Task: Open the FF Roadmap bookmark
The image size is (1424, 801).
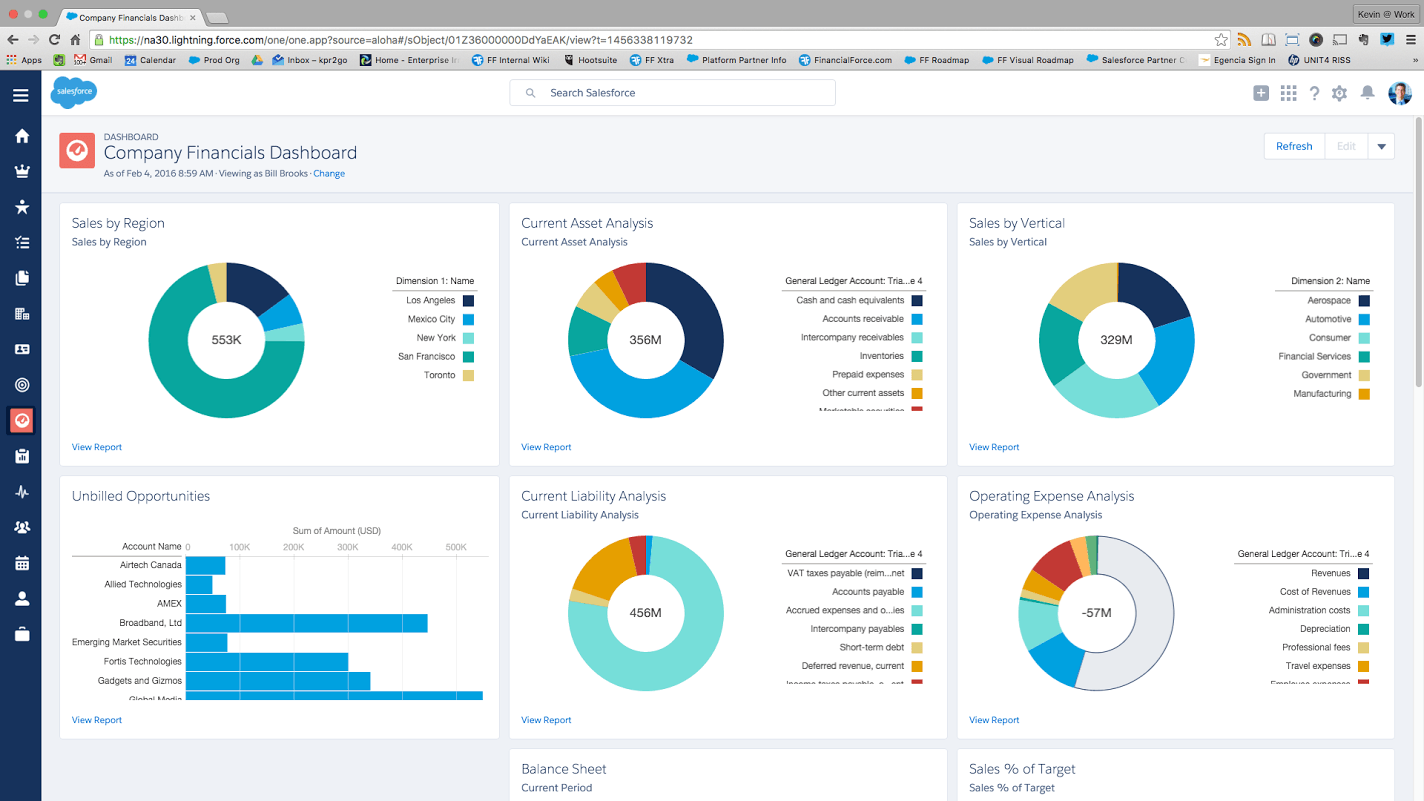Action: [x=936, y=59]
